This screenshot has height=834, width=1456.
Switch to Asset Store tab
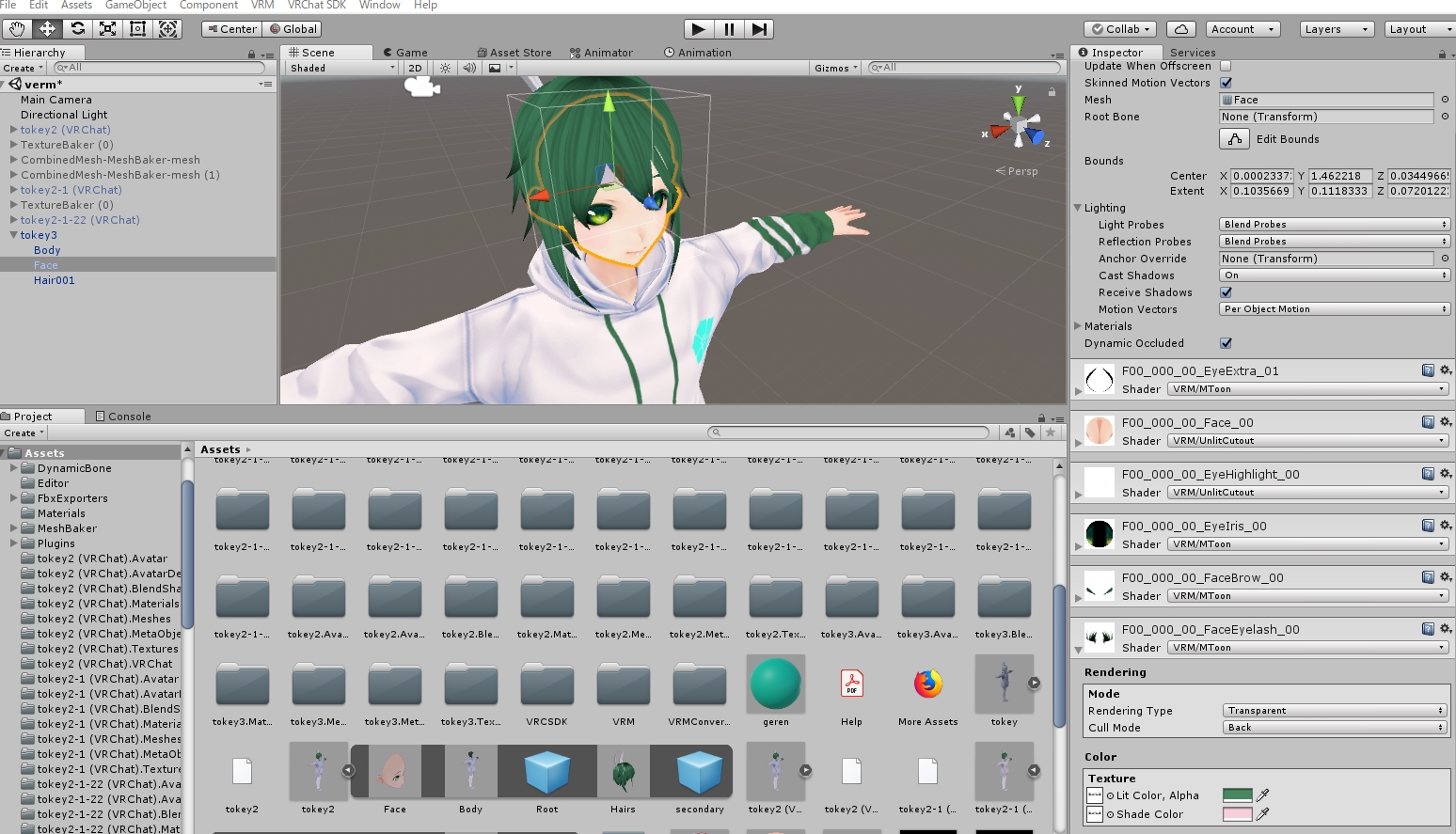tap(514, 53)
